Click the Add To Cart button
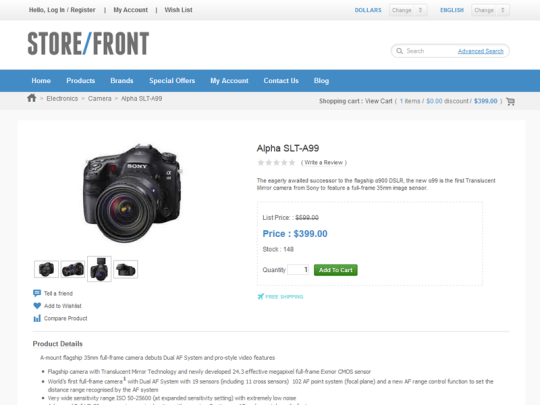The width and height of the screenshot is (540, 405). click(335, 270)
